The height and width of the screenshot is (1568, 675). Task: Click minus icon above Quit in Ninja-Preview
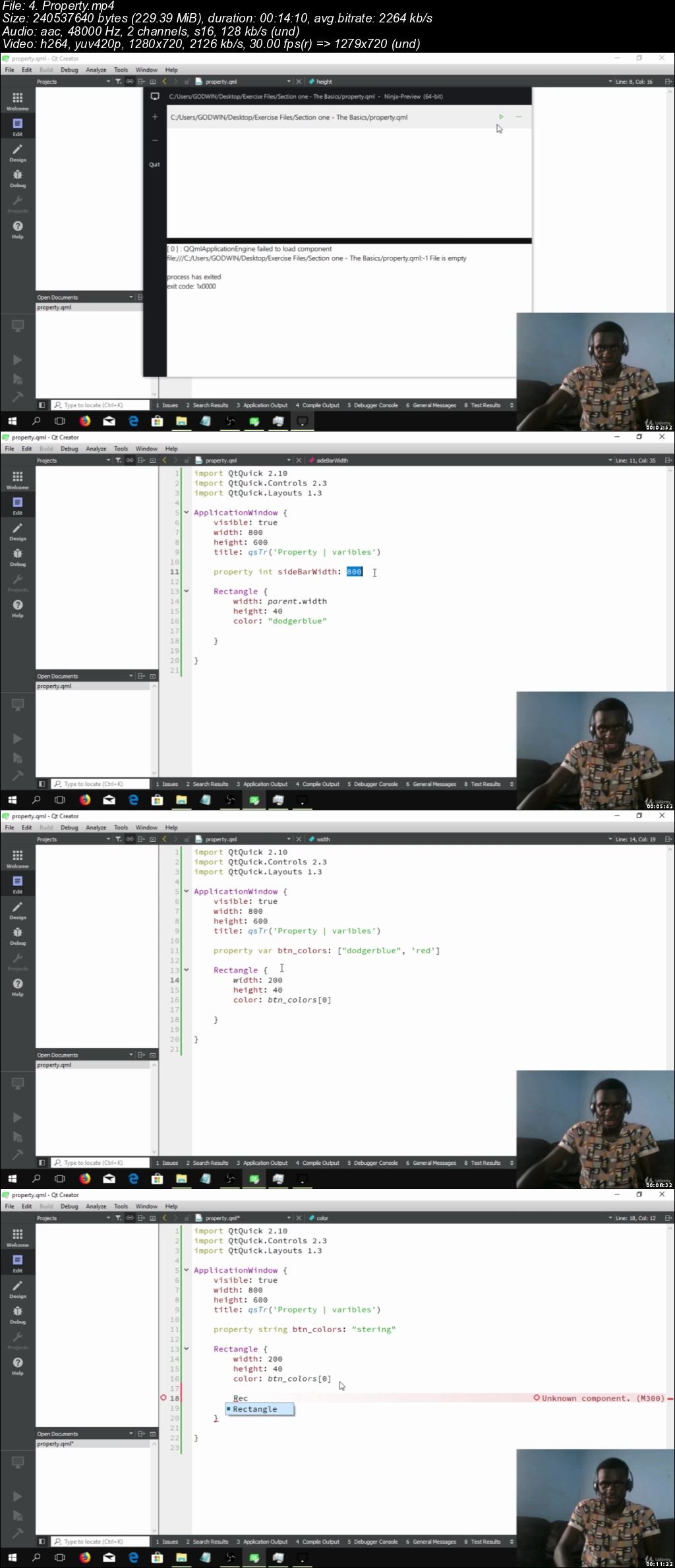coord(155,140)
